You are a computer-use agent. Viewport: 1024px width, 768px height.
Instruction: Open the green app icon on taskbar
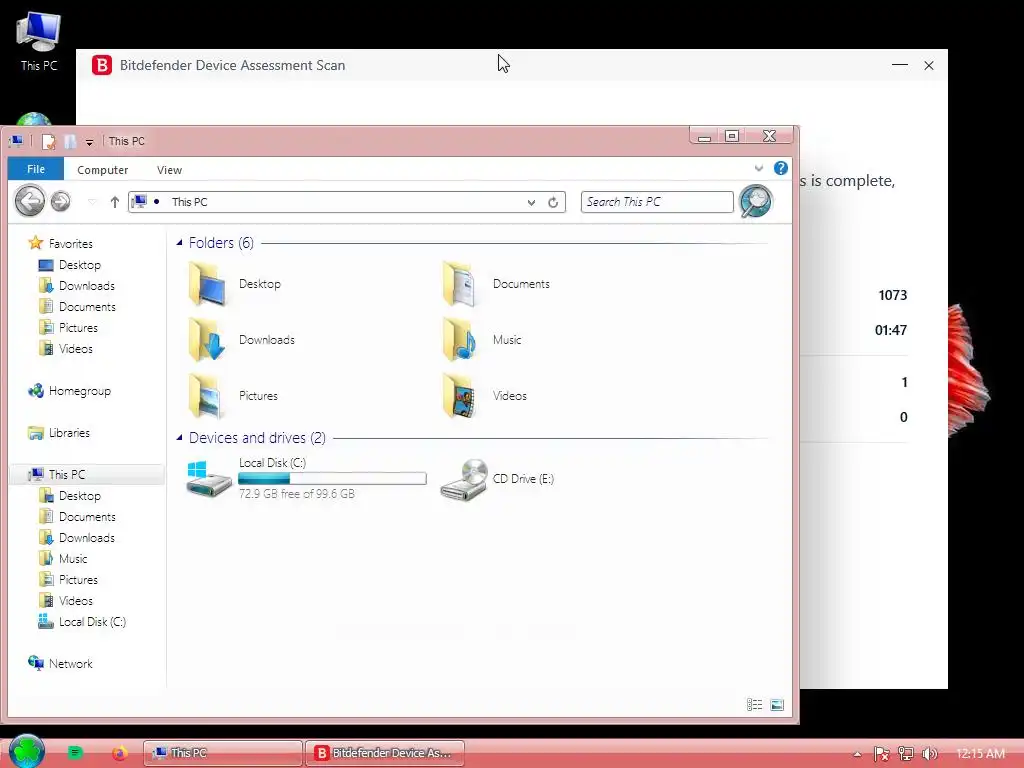[x=75, y=753]
